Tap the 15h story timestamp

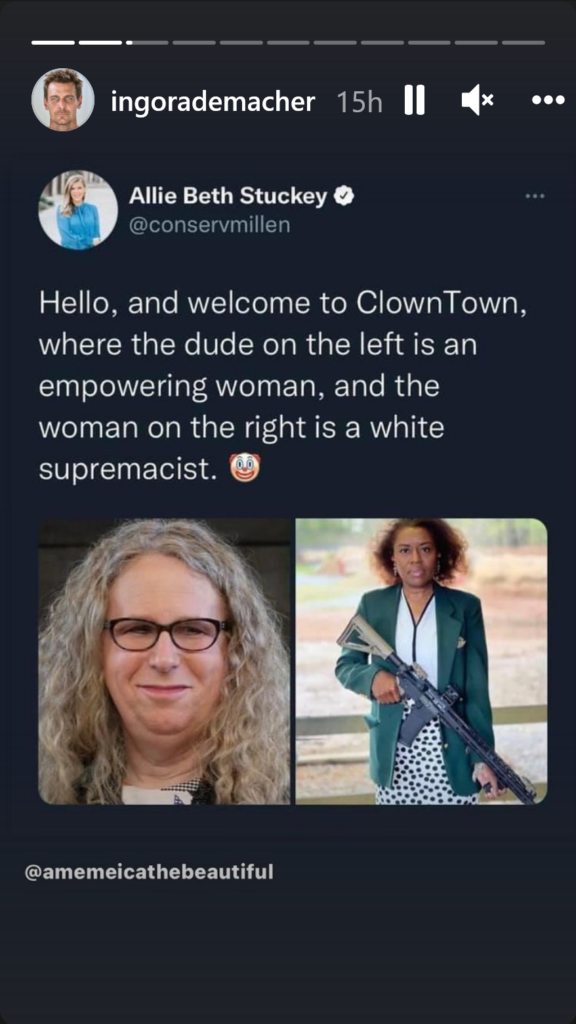pos(359,101)
